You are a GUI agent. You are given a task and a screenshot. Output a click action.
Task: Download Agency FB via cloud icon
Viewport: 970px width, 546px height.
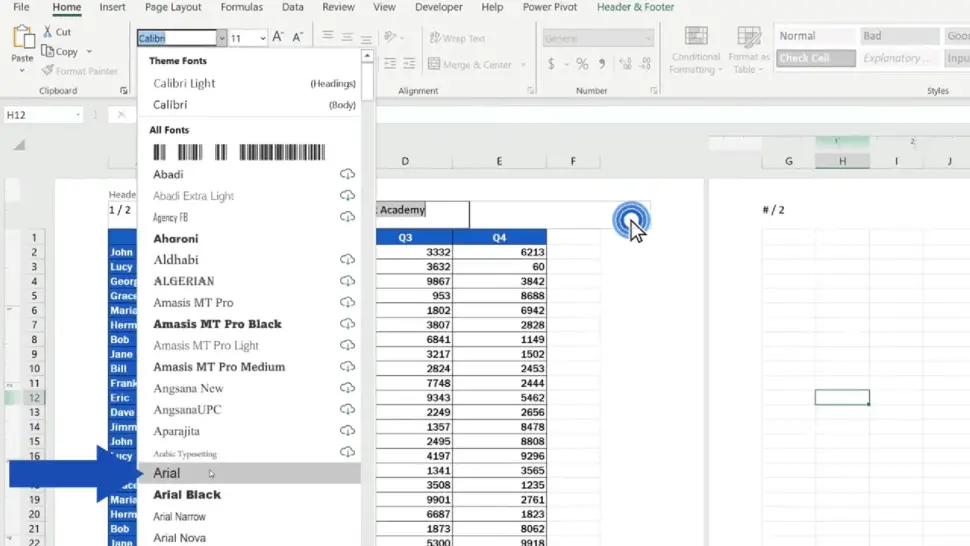[x=347, y=217]
